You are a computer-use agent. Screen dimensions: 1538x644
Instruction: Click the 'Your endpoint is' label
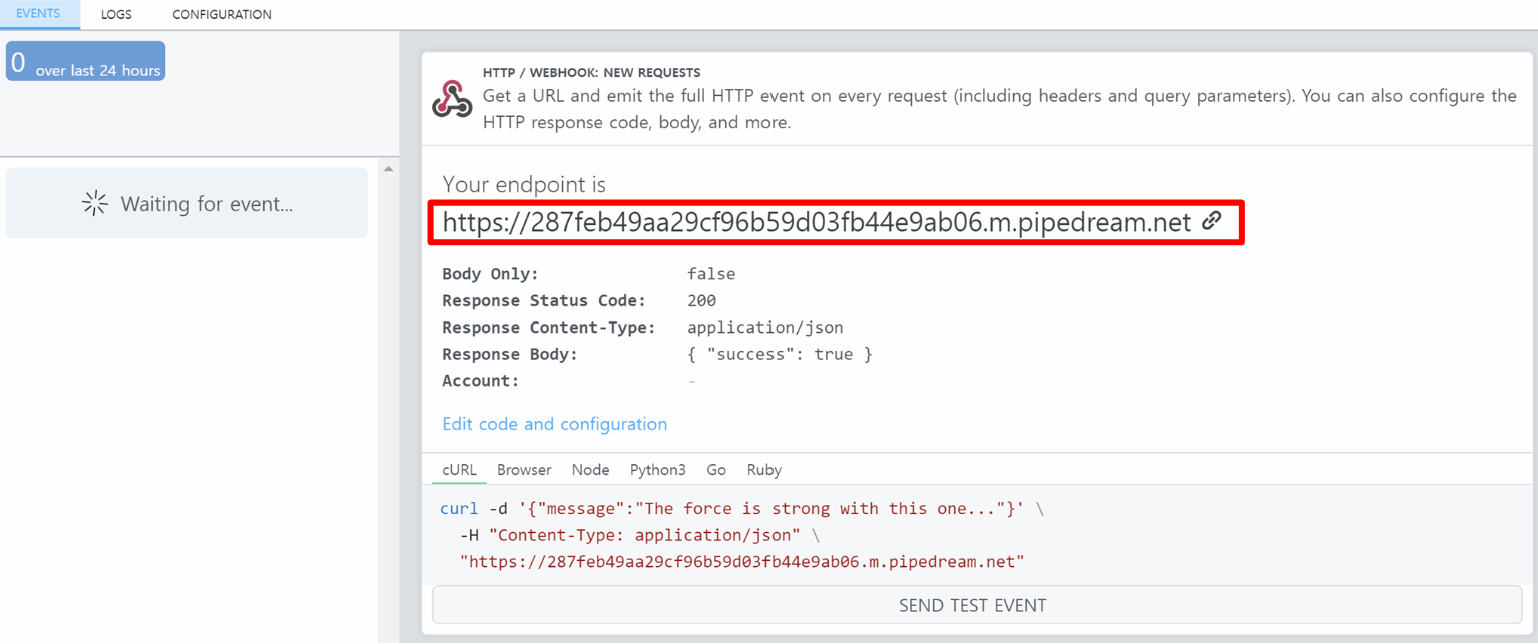pyautogui.click(x=524, y=185)
